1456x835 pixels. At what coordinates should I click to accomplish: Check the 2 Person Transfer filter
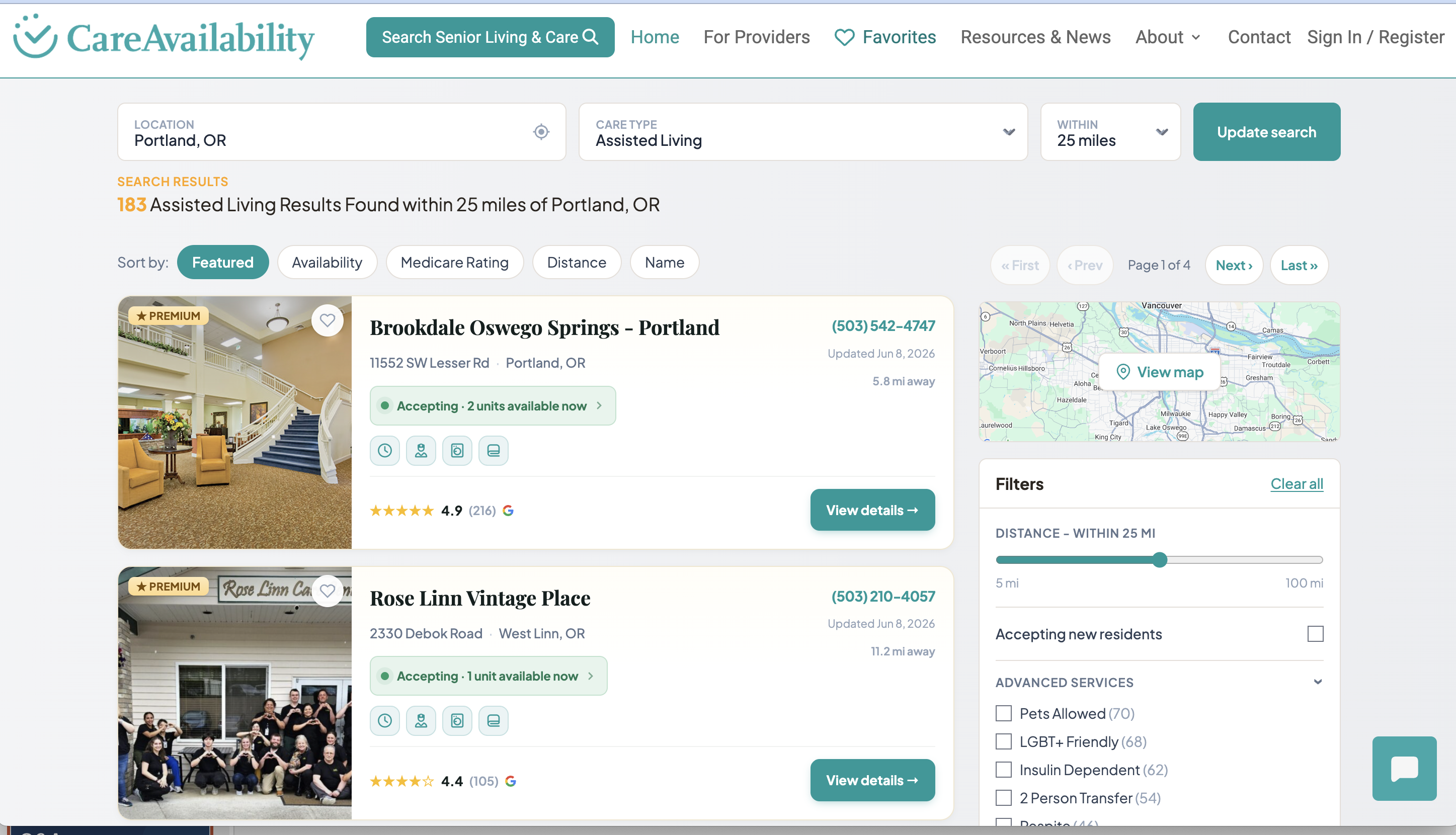click(x=1004, y=798)
